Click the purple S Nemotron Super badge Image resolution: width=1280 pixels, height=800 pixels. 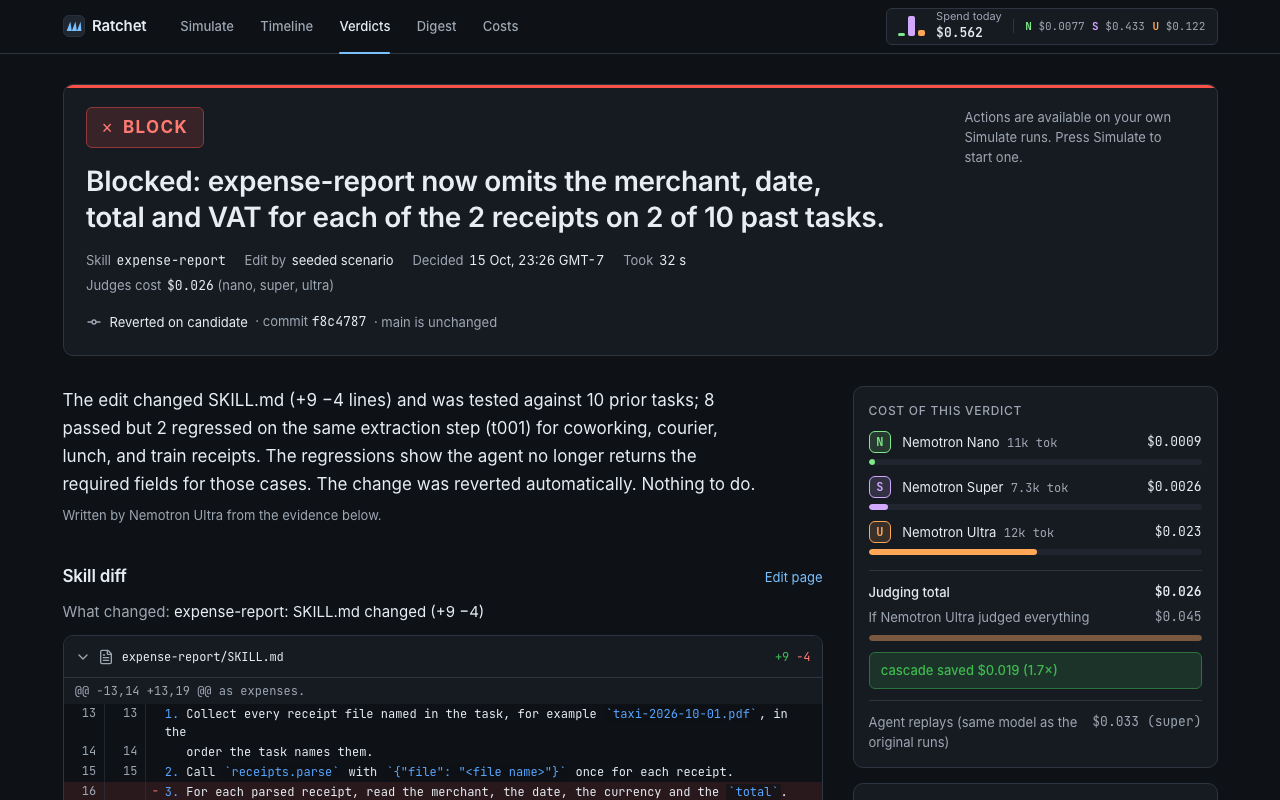[880, 487]
